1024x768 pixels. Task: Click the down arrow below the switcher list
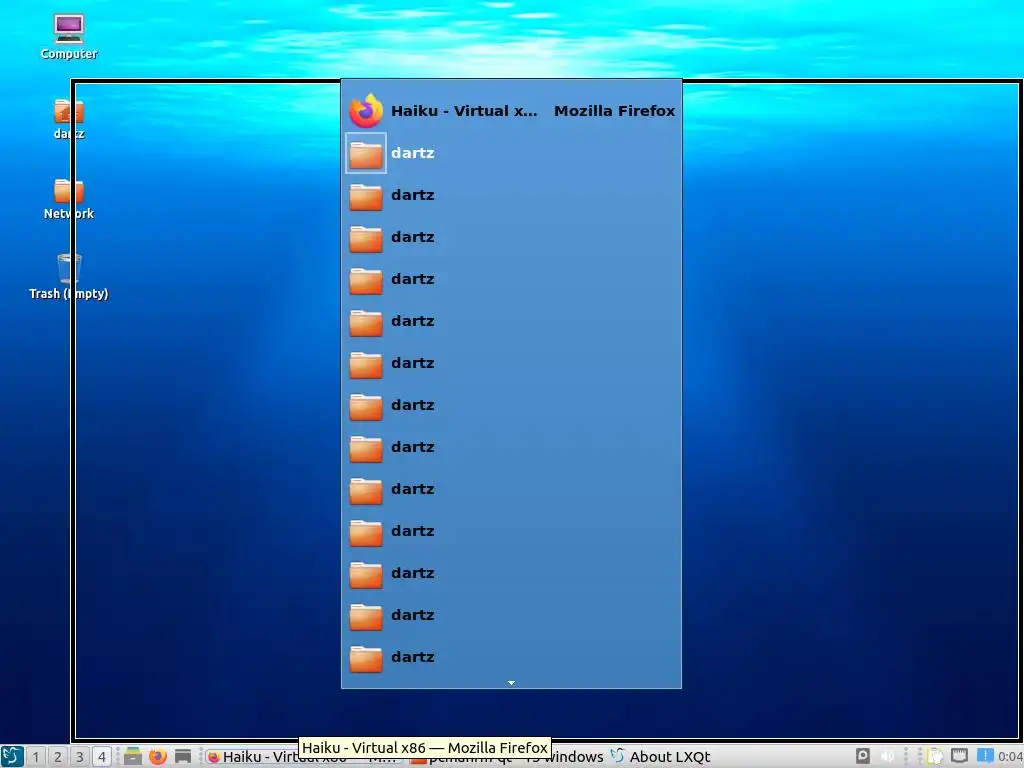(511, 682)
